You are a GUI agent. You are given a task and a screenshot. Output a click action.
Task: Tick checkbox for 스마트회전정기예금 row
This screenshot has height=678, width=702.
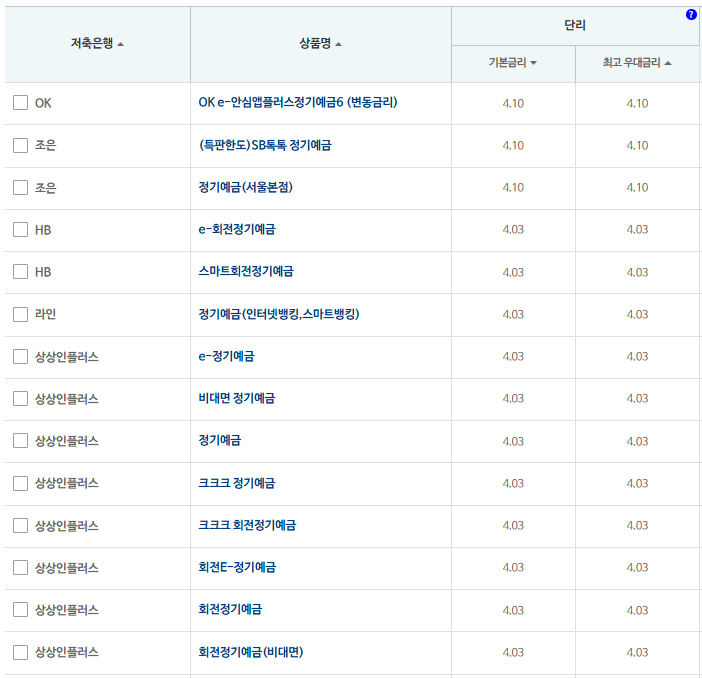point(21,271)
